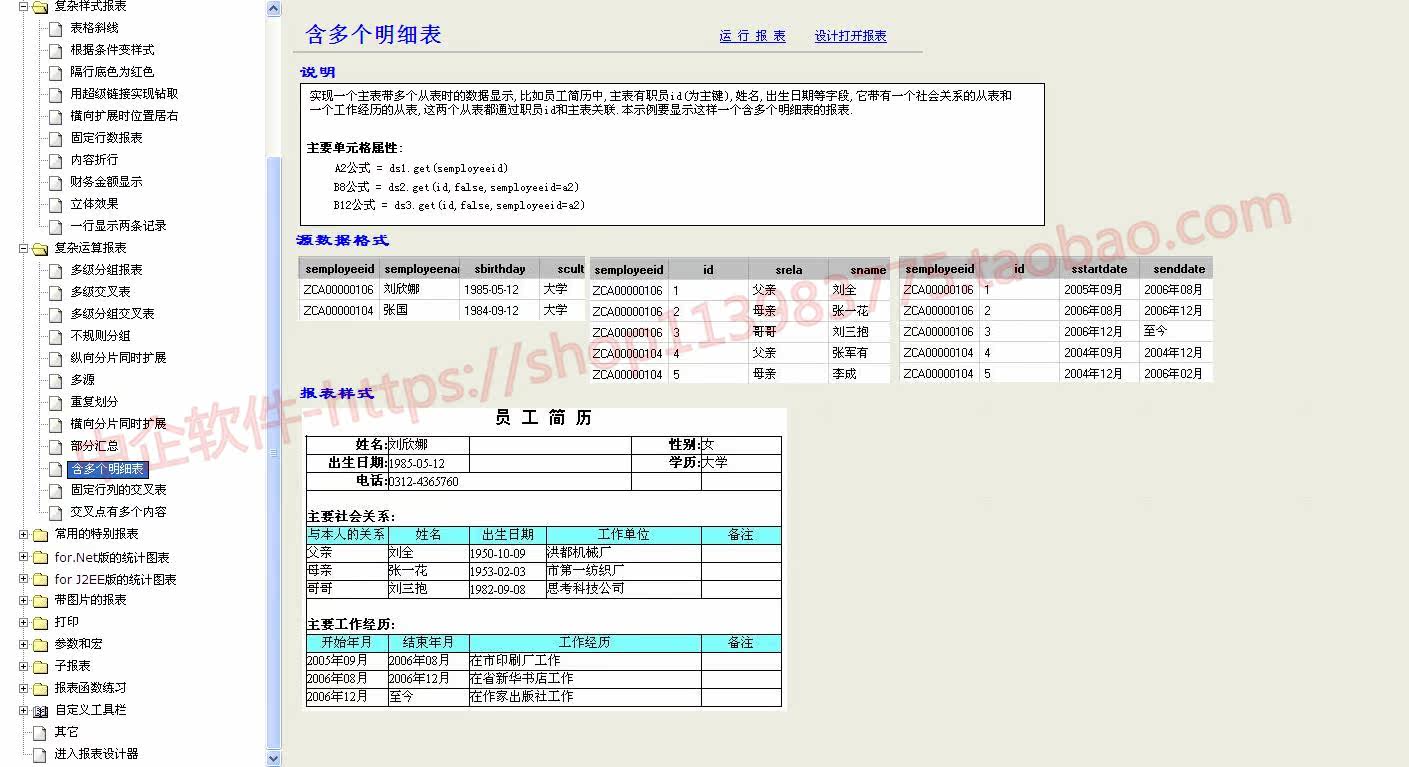This screenshot has width=1409, height=767.
Task: Expand the 带图片的报表 folder
Action: tap(23, 600)
